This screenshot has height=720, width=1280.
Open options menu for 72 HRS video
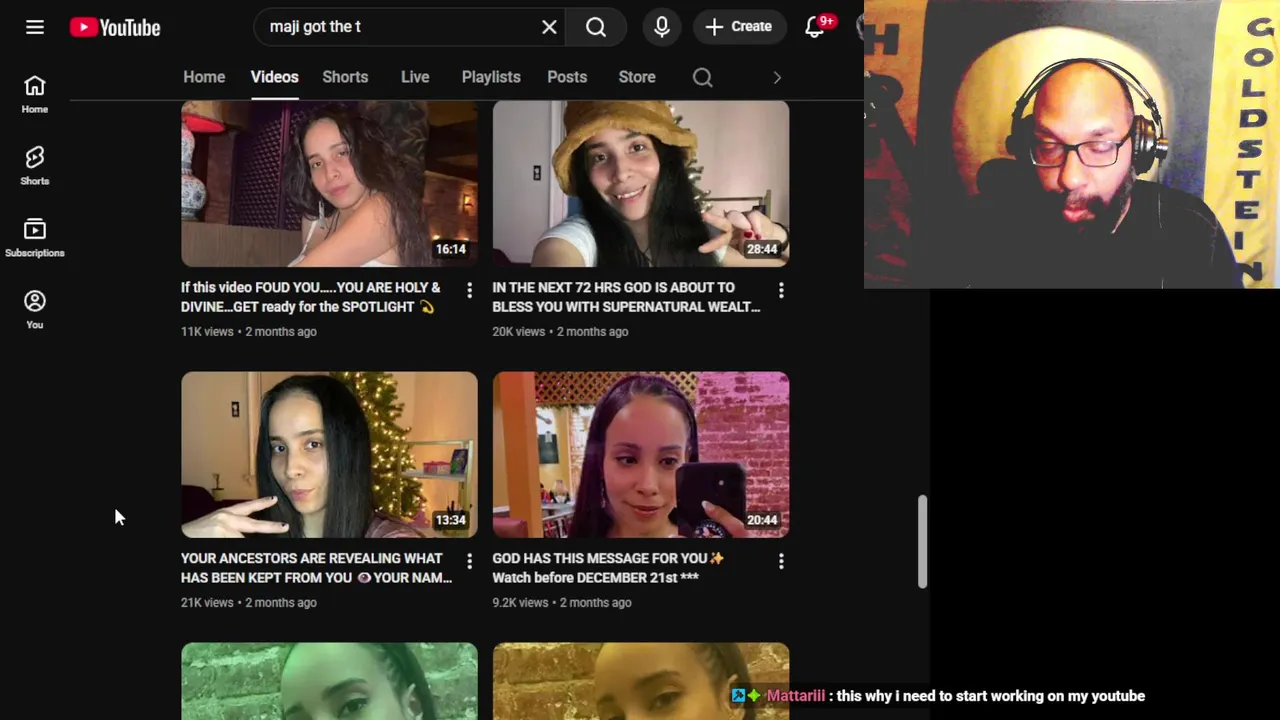pos(781,290)
